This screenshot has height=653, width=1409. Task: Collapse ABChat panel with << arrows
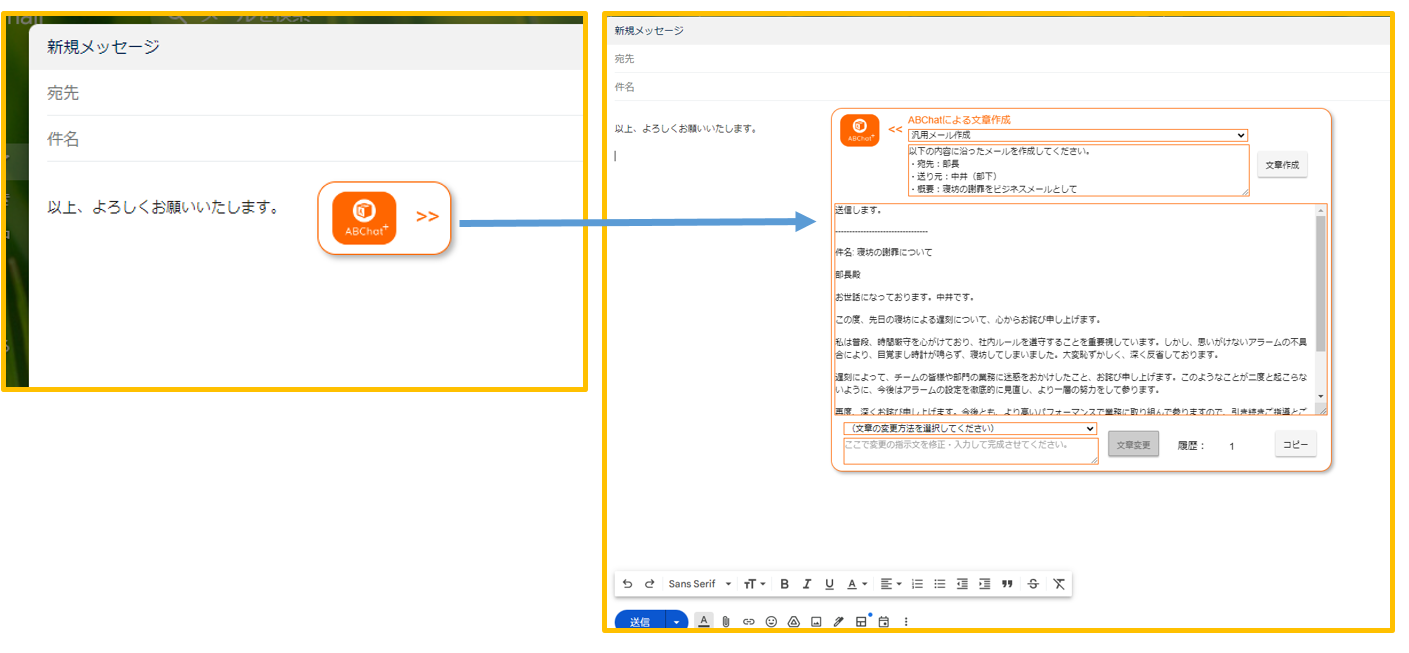894,129
